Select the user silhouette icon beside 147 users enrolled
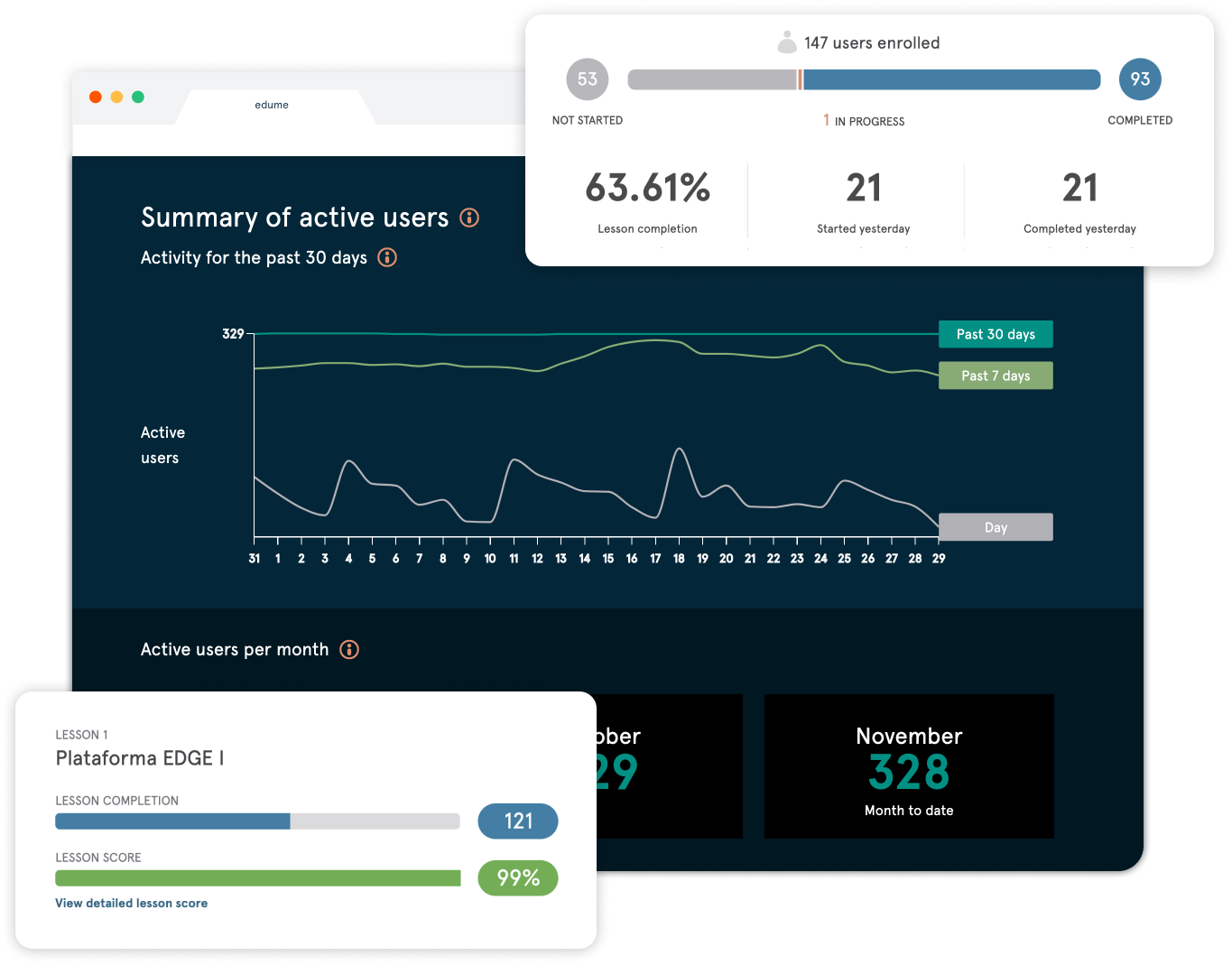1232x965 pixels. click(786, 41)
